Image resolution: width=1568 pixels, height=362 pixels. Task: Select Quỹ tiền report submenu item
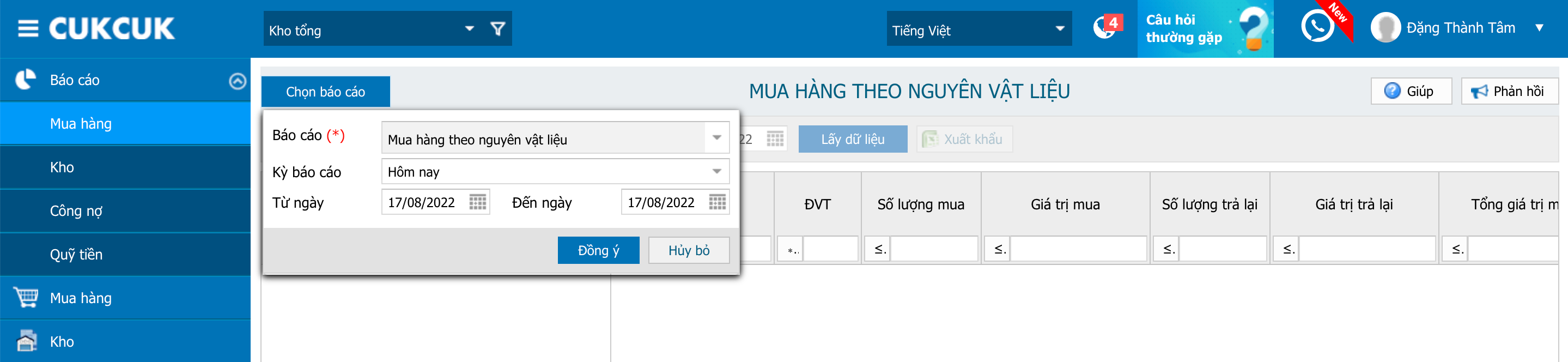(125, 254)
